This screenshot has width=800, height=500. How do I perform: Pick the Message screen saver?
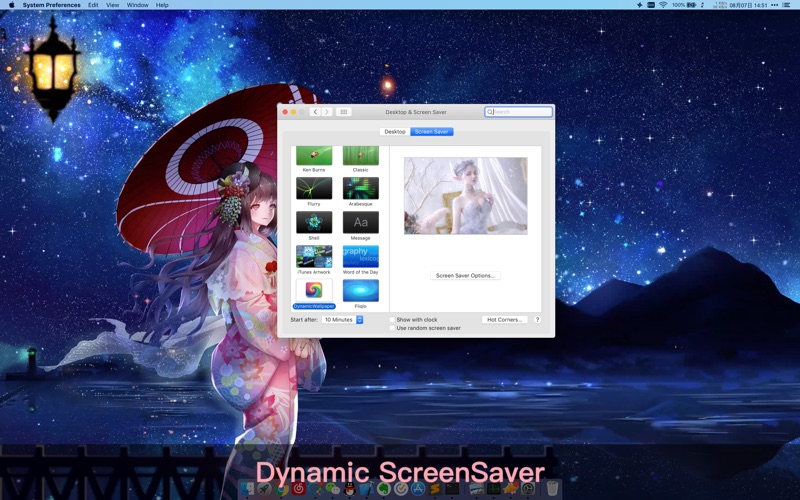(x=360, y=222)
